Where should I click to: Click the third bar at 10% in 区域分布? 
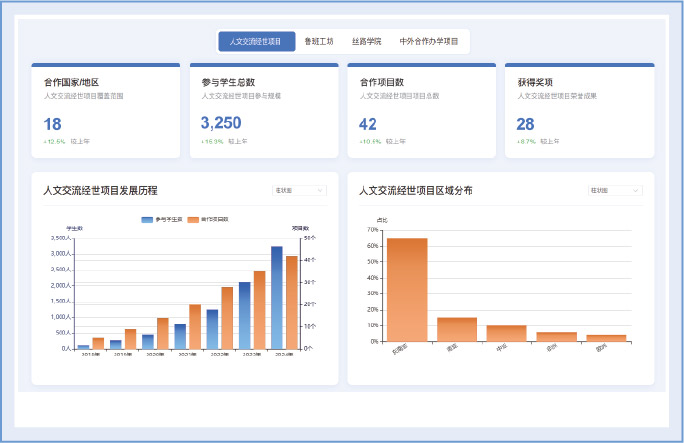(x=506, y=333)
